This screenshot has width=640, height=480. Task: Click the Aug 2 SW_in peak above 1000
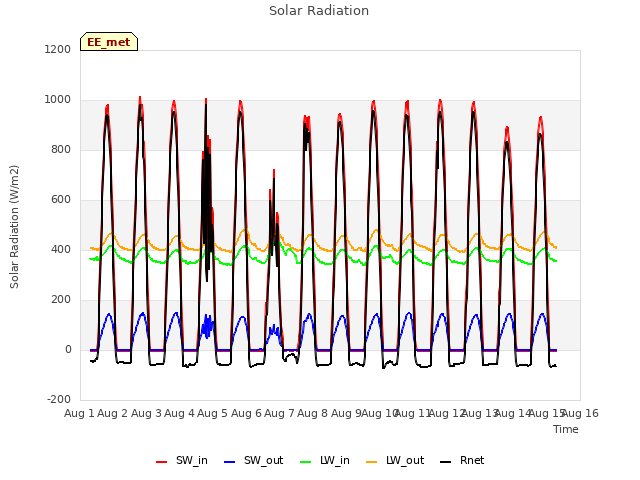point(140,98)
